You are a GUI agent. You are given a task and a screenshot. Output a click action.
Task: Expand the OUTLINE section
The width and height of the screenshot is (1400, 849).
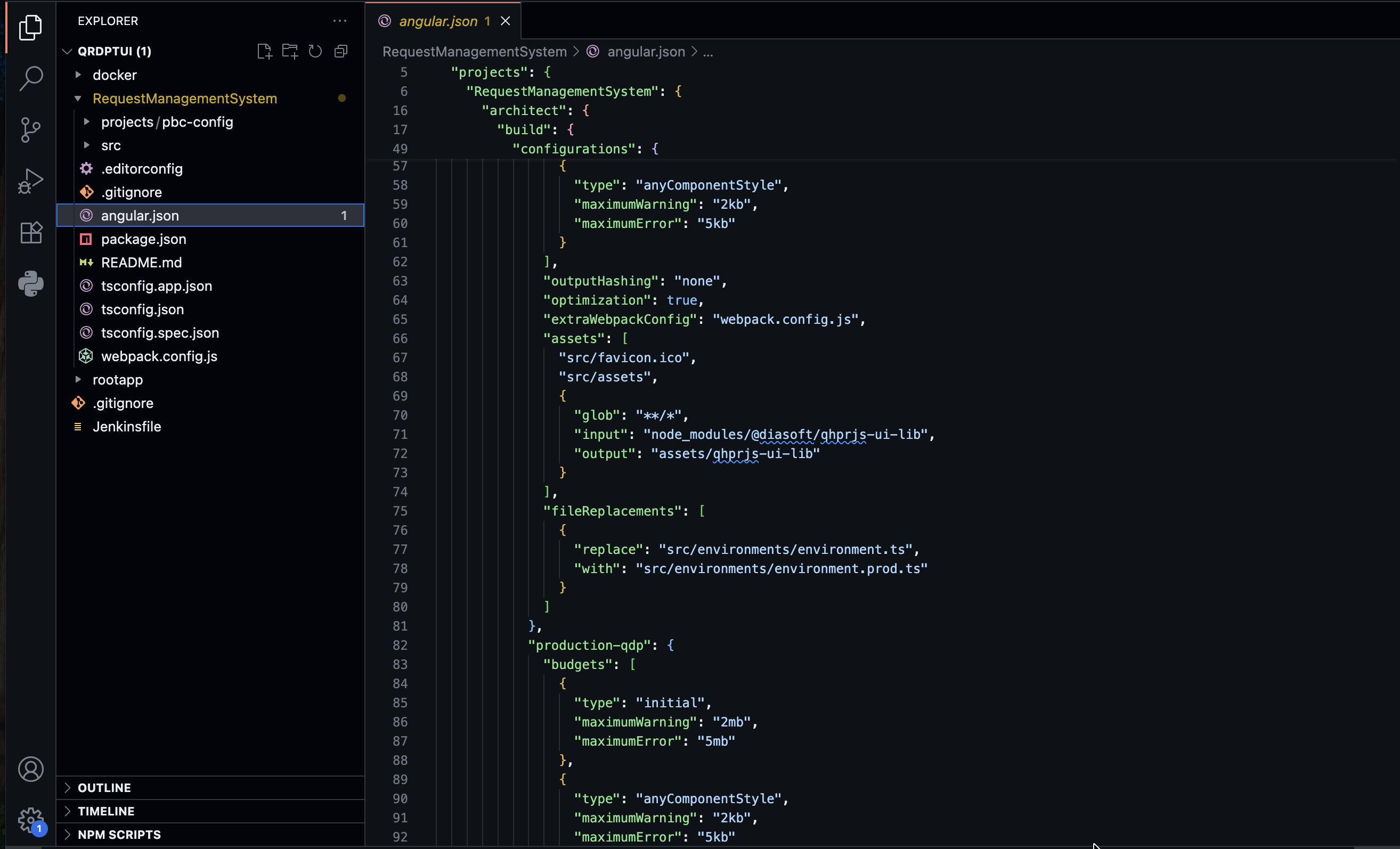[104, 788]
